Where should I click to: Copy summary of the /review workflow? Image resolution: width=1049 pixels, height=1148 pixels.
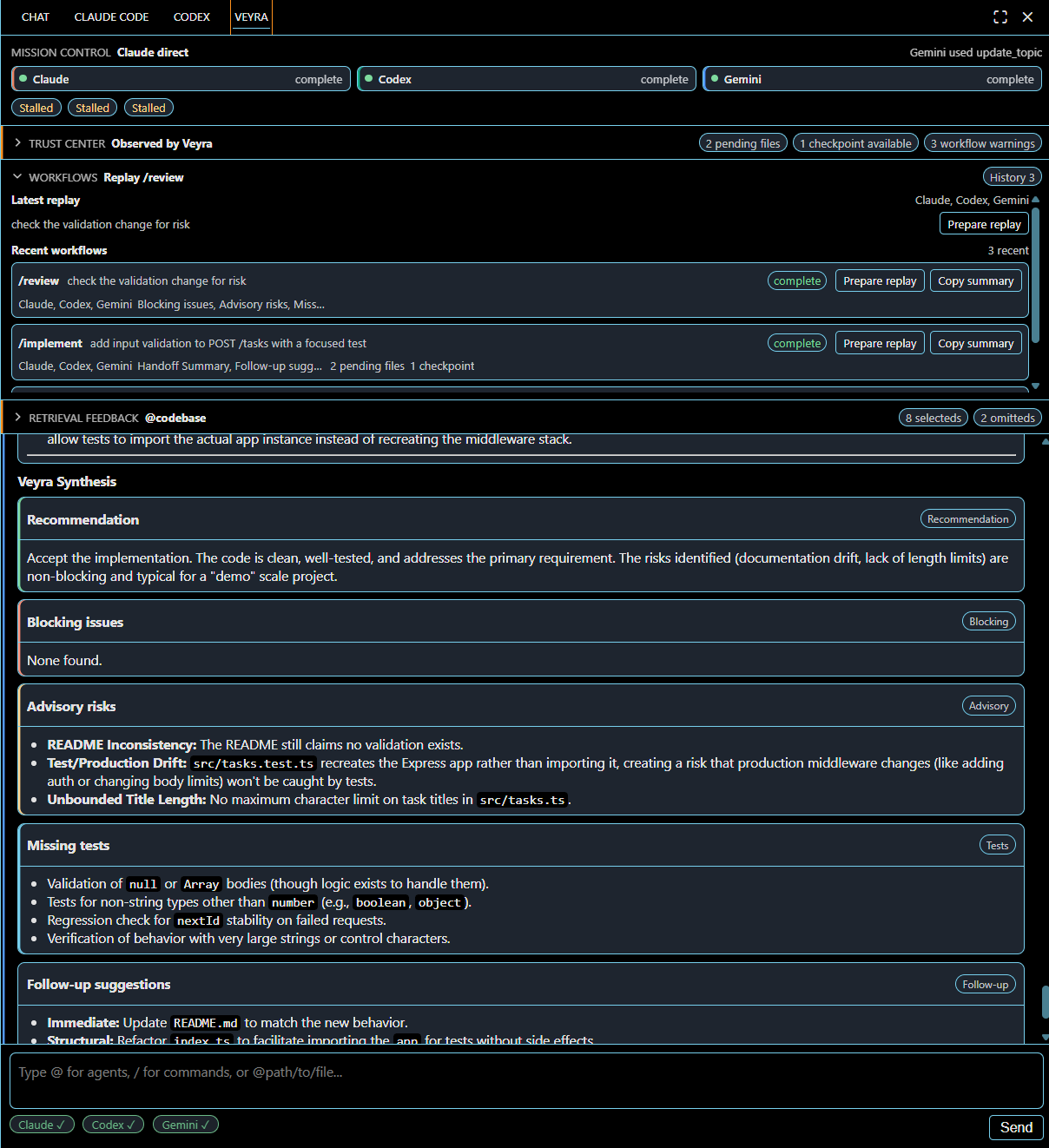click(x=975, y=280)
